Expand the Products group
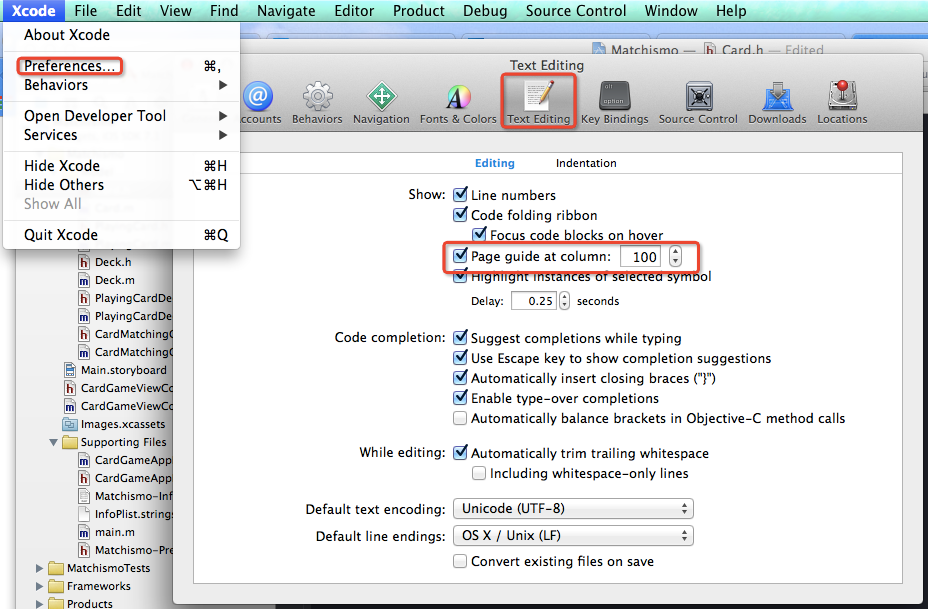928x609 pixels. click(39, 604)
